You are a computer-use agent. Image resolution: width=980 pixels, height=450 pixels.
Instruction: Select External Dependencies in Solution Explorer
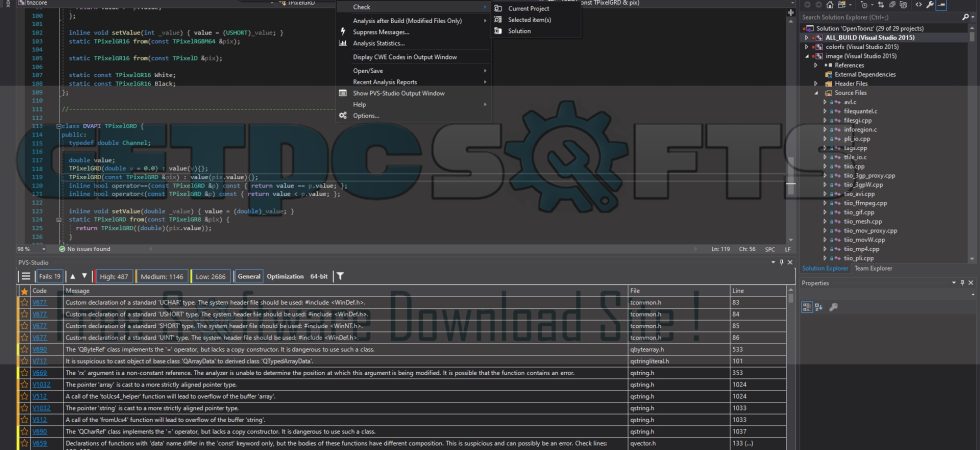864,74
